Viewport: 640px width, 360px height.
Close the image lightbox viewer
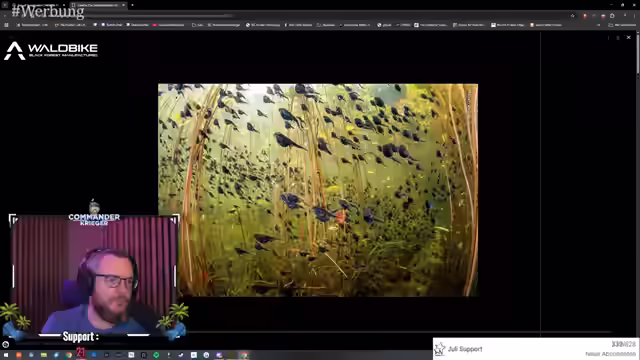coord(629,37)
